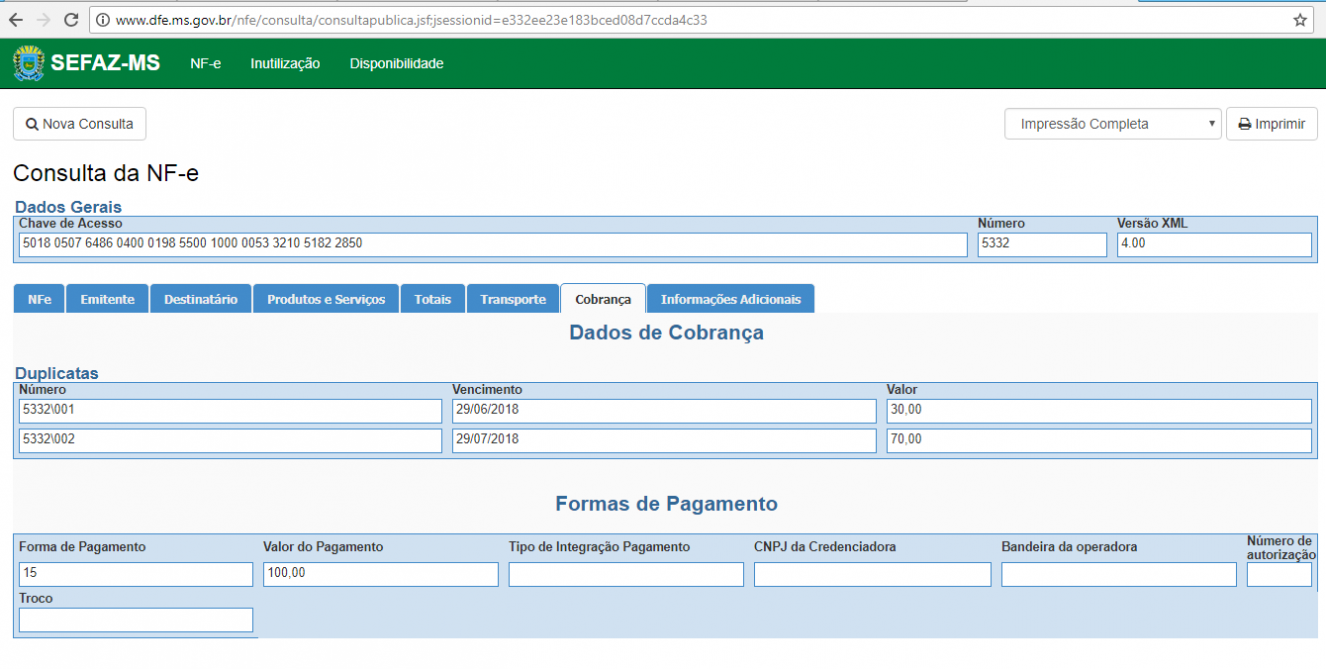Switch to the Emitente tab

click(107, 299)
